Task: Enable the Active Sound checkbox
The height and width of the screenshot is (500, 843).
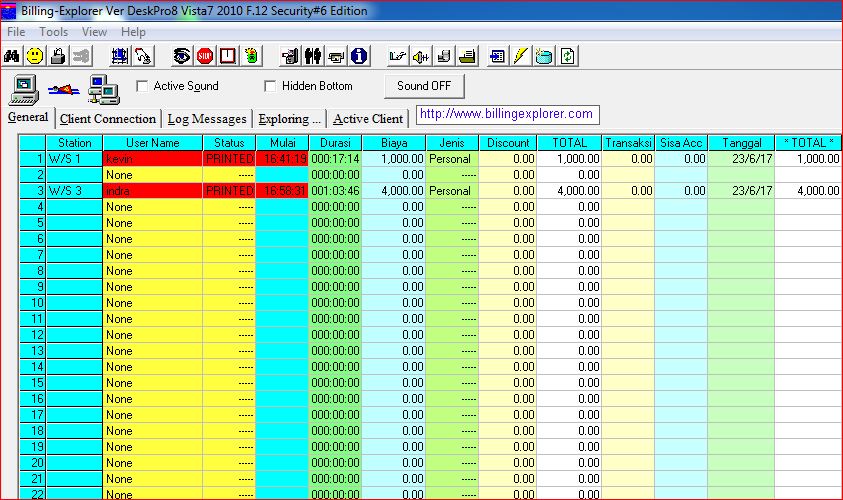Action: (x=142, y=86)
